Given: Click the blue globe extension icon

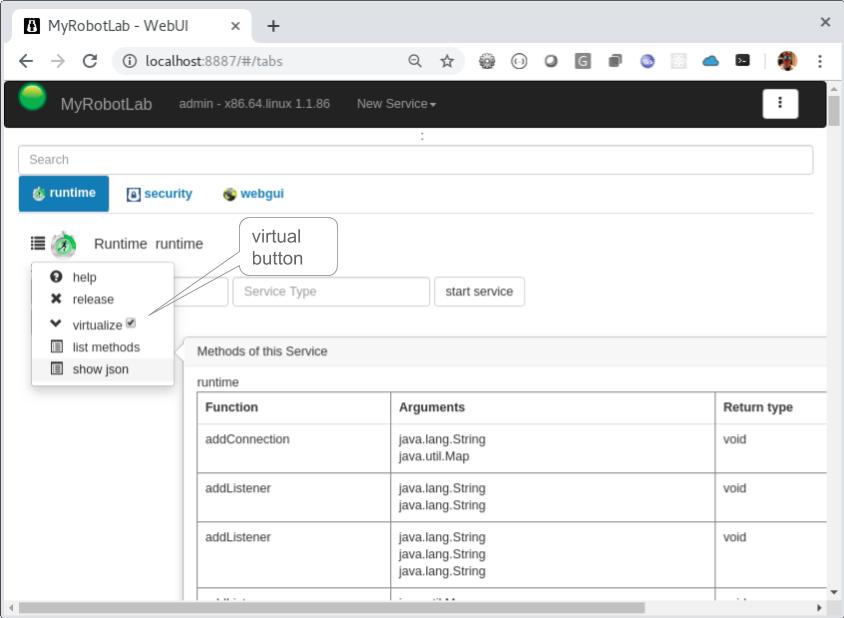Looking at the screenshot, I should pos(647,61).
